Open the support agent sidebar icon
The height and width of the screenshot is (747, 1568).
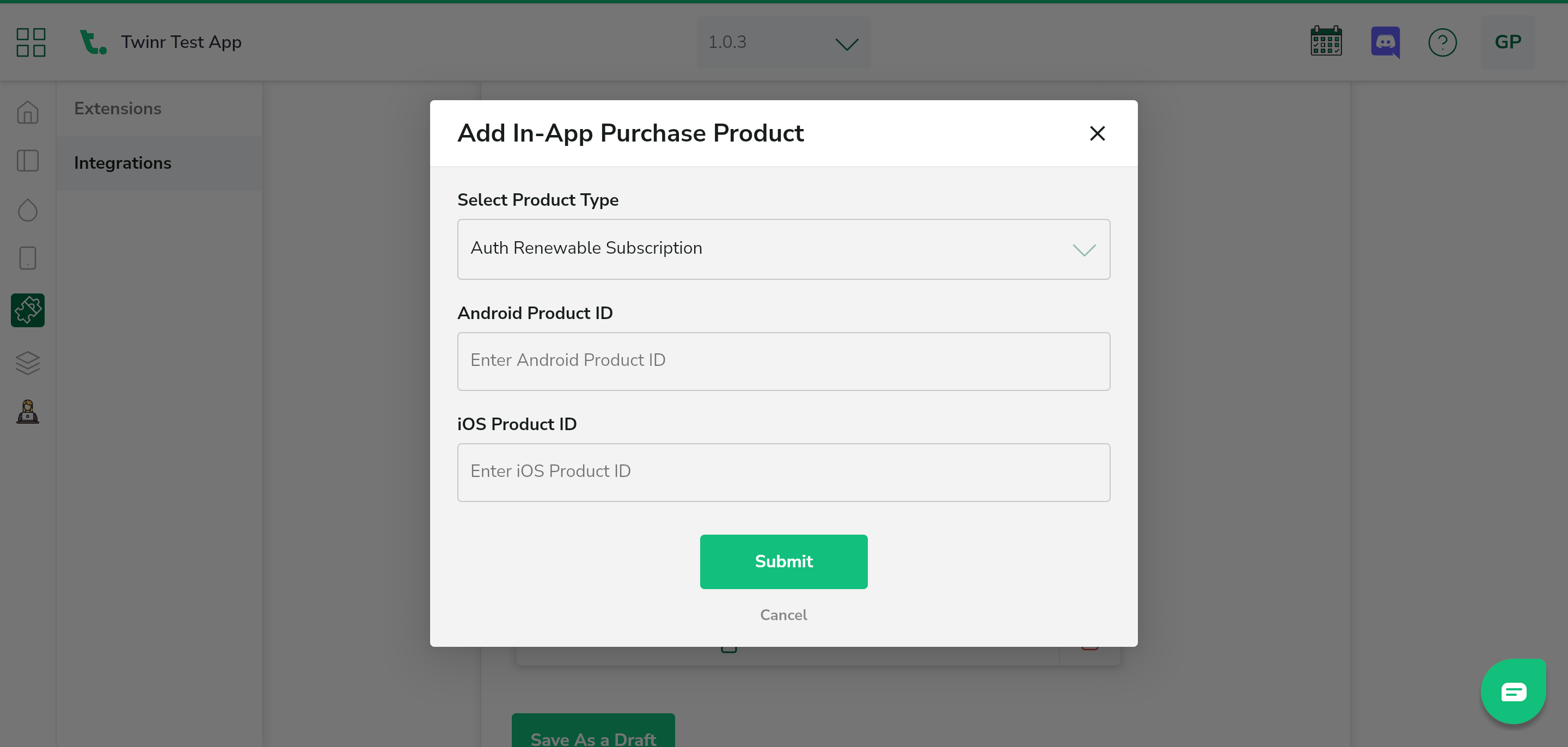tap(28, 412)
